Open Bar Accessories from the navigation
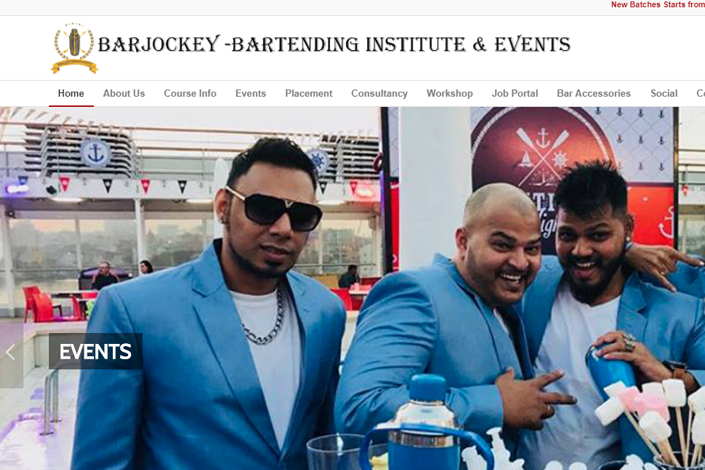Viewport: 705px width, 470px height. [593, 94]
